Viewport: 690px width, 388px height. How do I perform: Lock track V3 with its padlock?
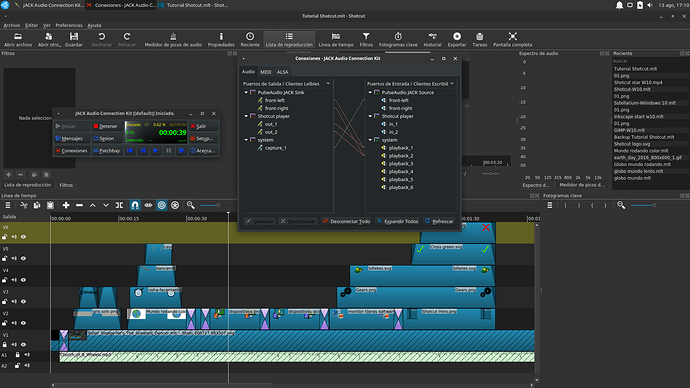5,301
